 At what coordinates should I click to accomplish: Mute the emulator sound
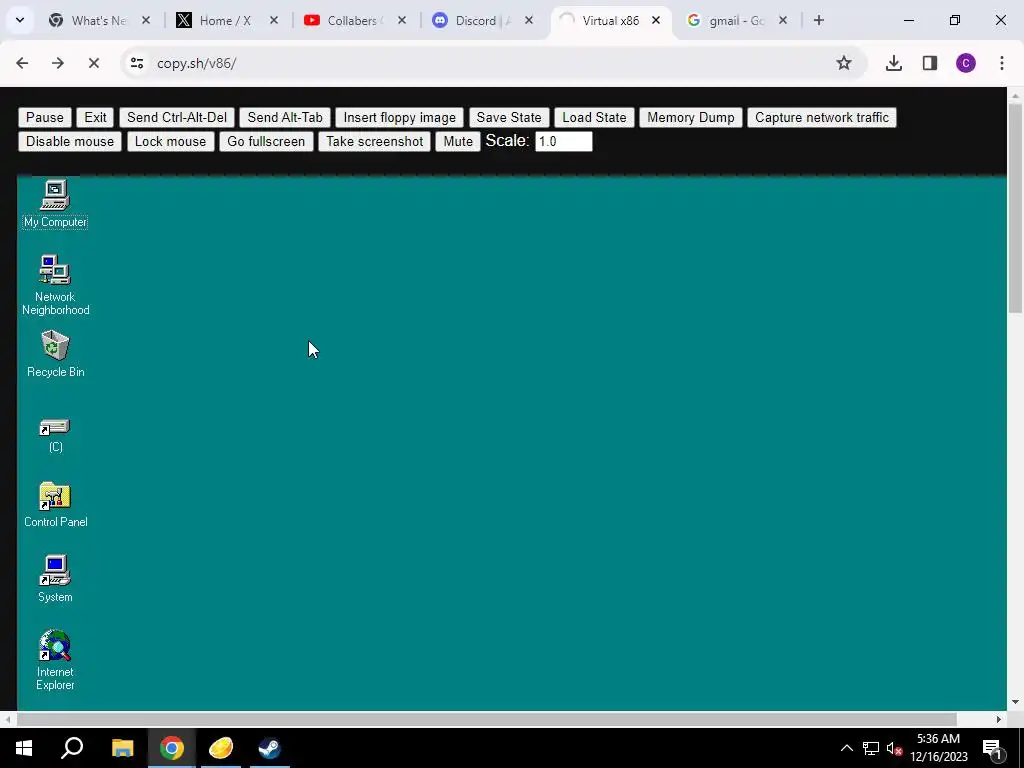458,142
